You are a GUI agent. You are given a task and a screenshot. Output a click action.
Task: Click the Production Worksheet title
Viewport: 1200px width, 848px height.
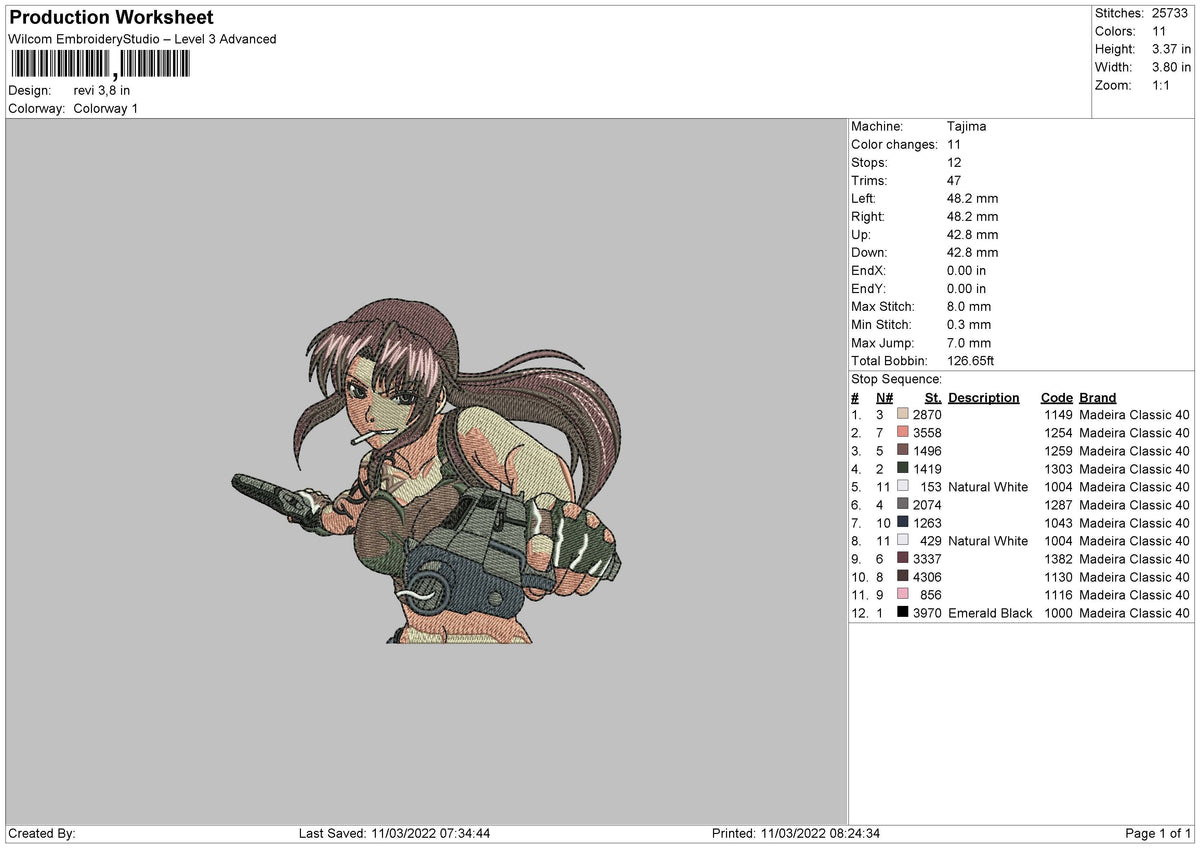111,18
